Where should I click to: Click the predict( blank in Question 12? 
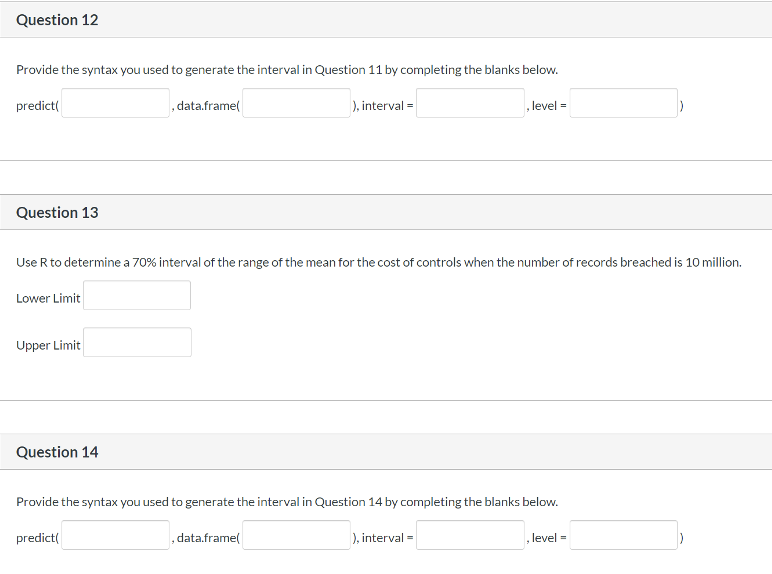[116, 104]
